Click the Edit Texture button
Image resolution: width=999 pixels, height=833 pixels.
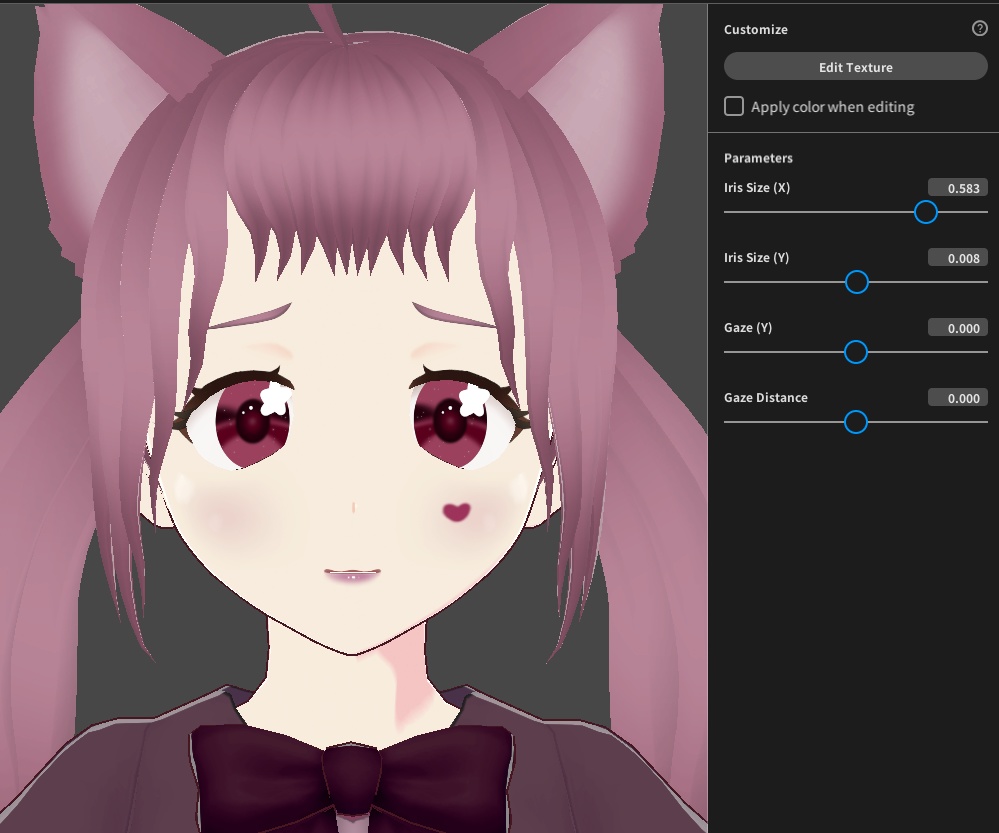855,67
